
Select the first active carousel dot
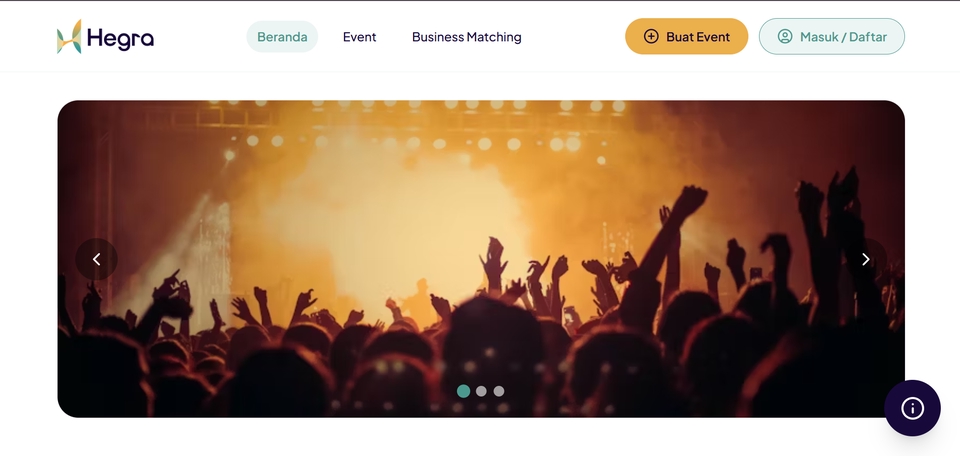tap(463, 391)
